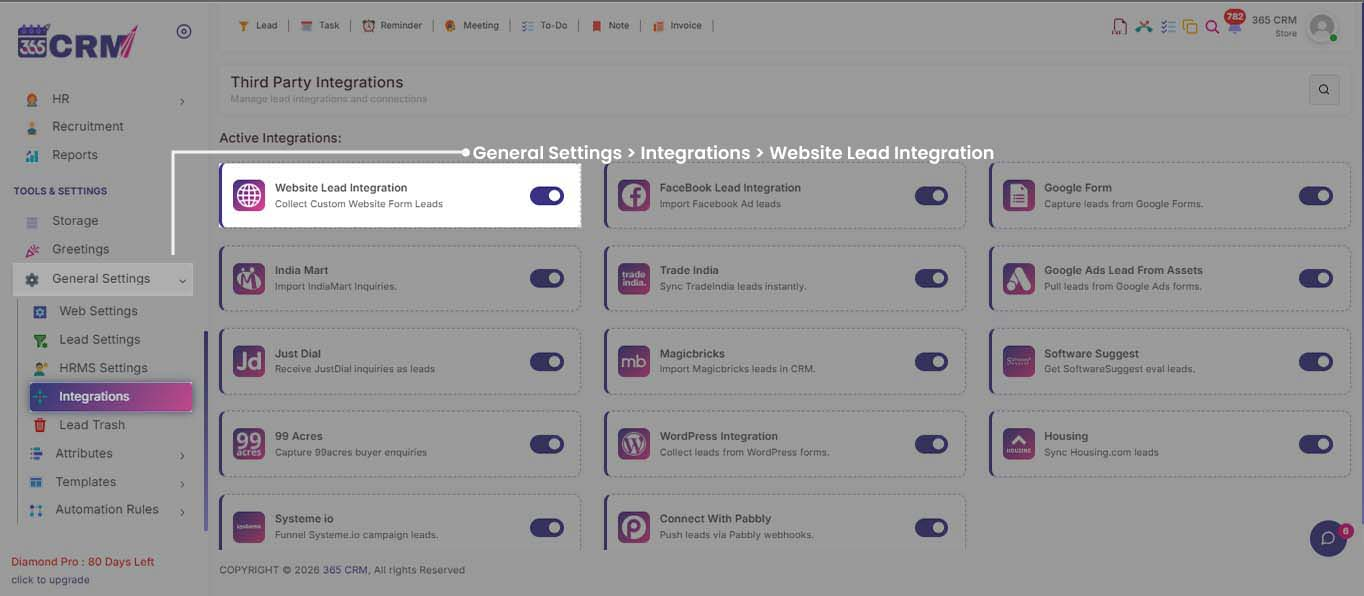Screen dimensions: 1364x596
Task: Click the PDF document icon in top bar
Action: pos(1120,27)
